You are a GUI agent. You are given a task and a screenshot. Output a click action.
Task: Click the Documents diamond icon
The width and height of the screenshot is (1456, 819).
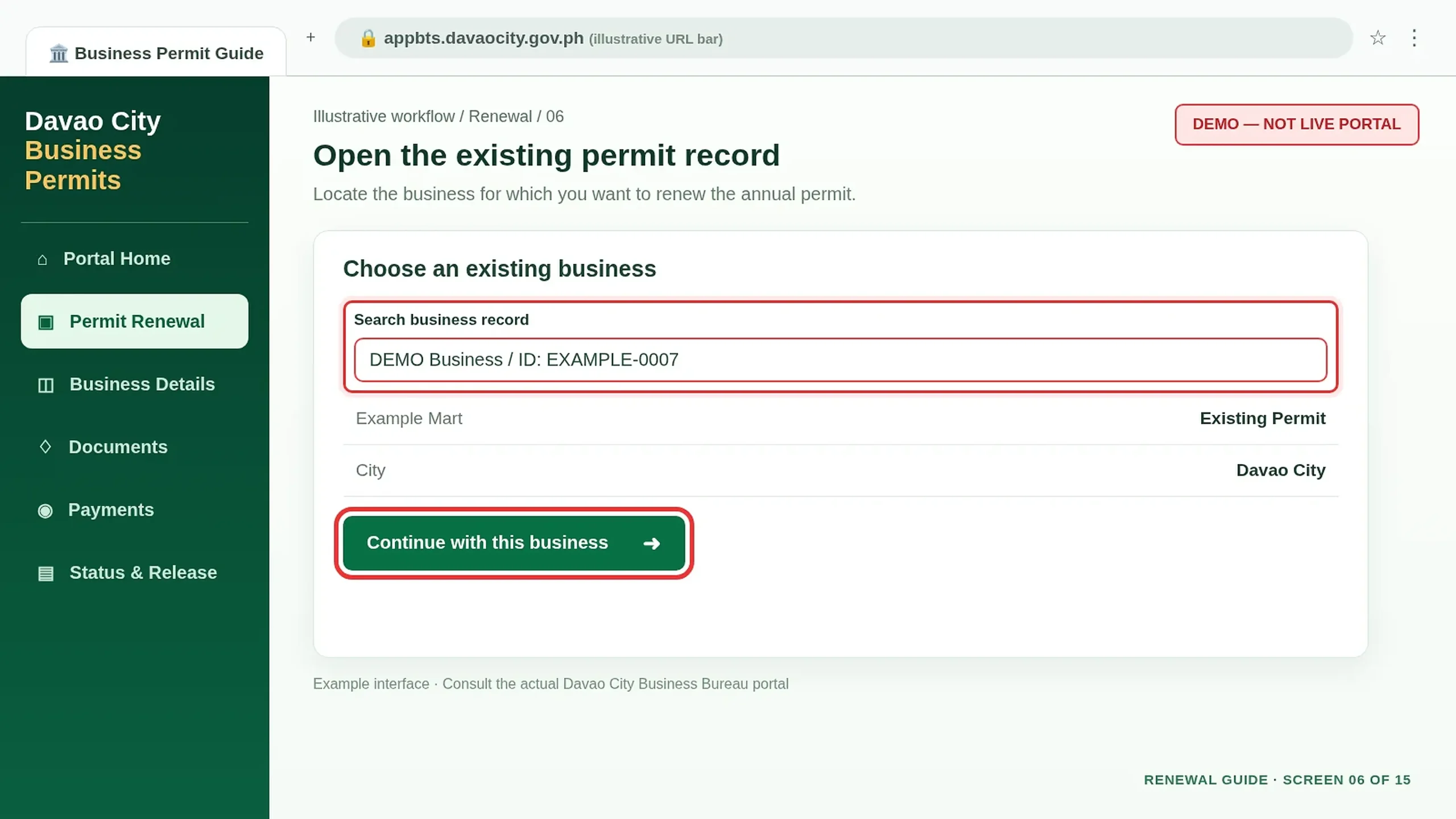tap(45, 447)
